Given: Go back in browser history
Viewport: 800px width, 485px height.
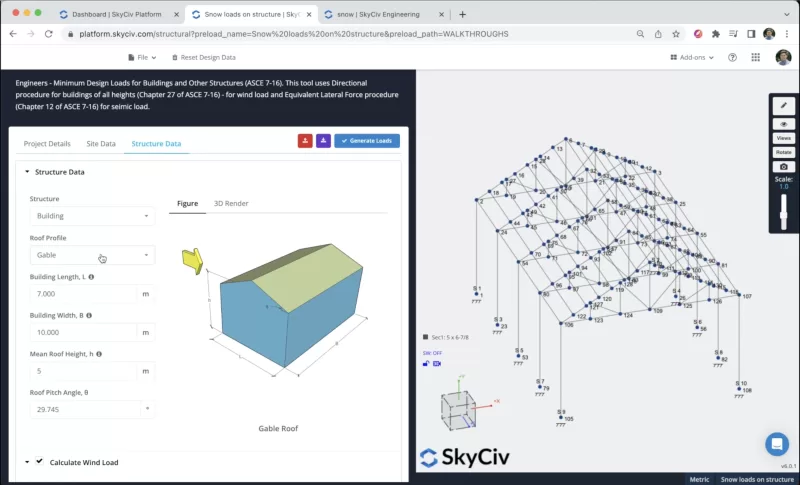Looking at the screenshot, I should click(x=13, y=34).
